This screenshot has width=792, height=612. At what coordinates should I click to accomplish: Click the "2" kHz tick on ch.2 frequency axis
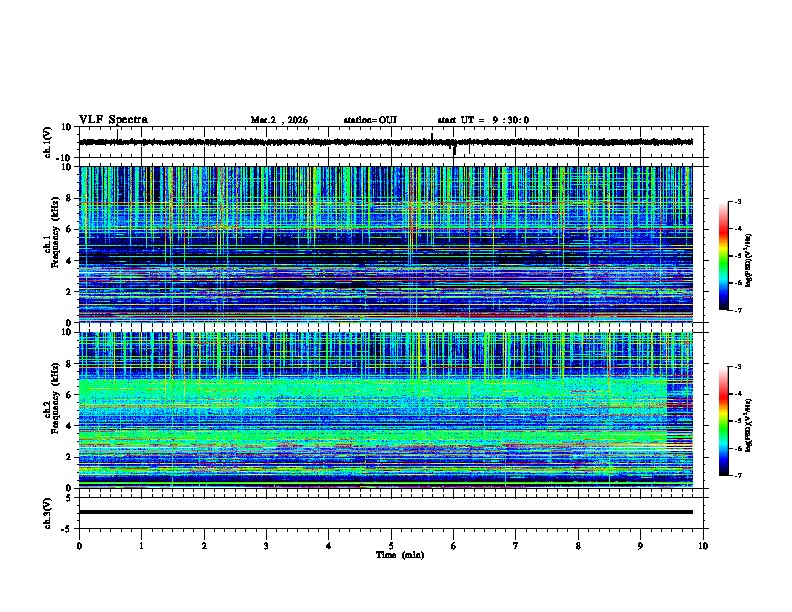70,457
